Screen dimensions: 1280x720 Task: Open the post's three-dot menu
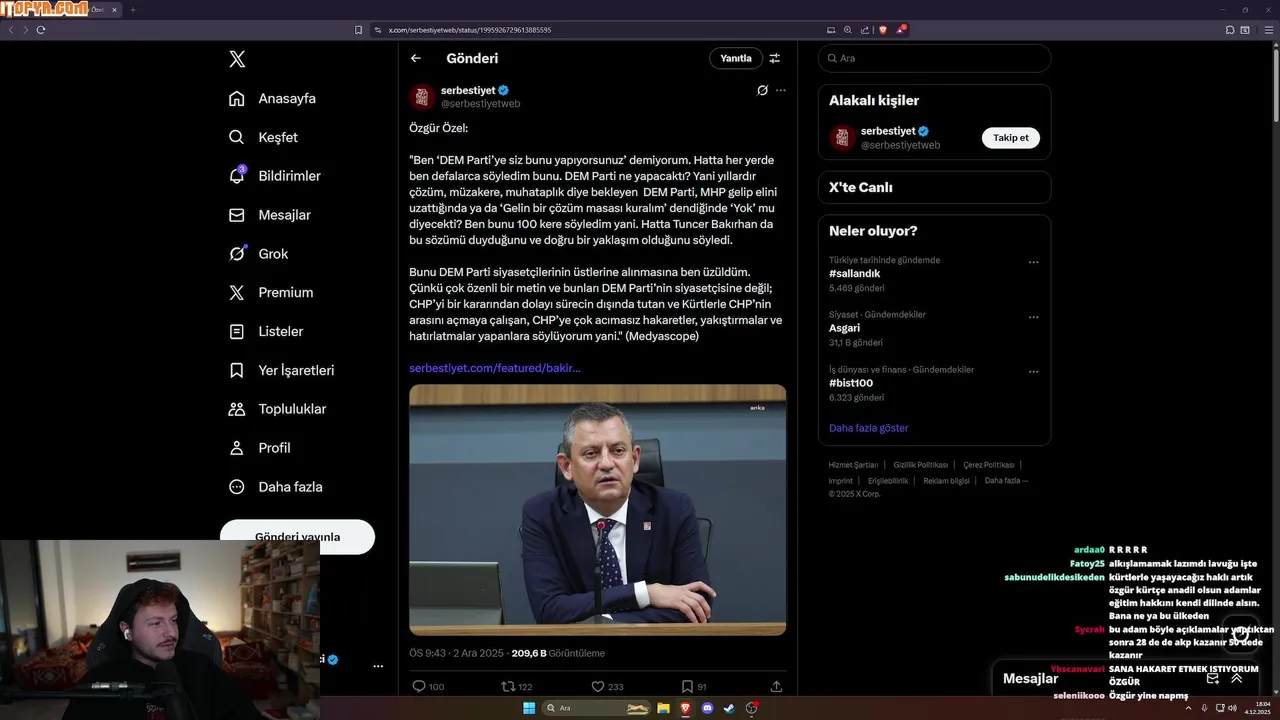click(781, 90)
